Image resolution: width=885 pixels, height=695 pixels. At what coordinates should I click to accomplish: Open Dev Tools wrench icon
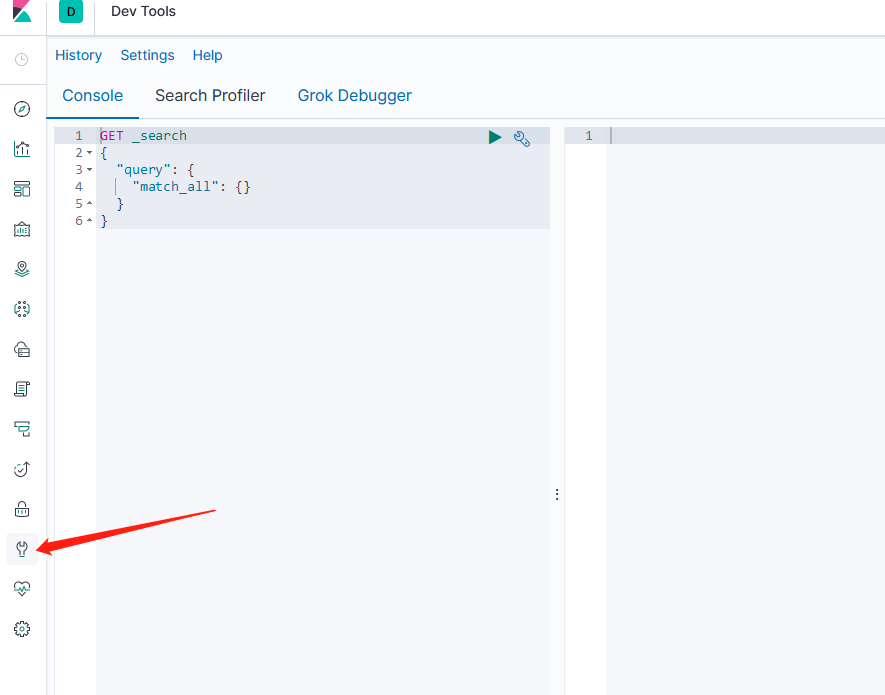[21, 549]
